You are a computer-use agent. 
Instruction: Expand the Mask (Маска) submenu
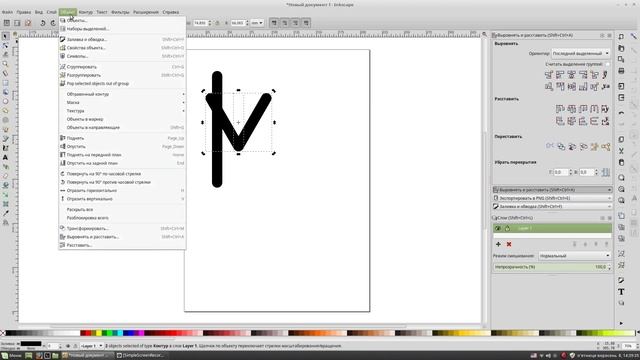point(122,102)
